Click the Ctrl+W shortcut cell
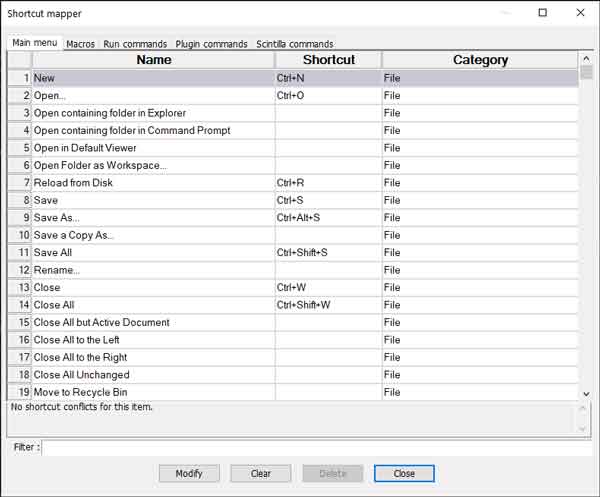This screenshot has height=497, width=600. point(328,287)
